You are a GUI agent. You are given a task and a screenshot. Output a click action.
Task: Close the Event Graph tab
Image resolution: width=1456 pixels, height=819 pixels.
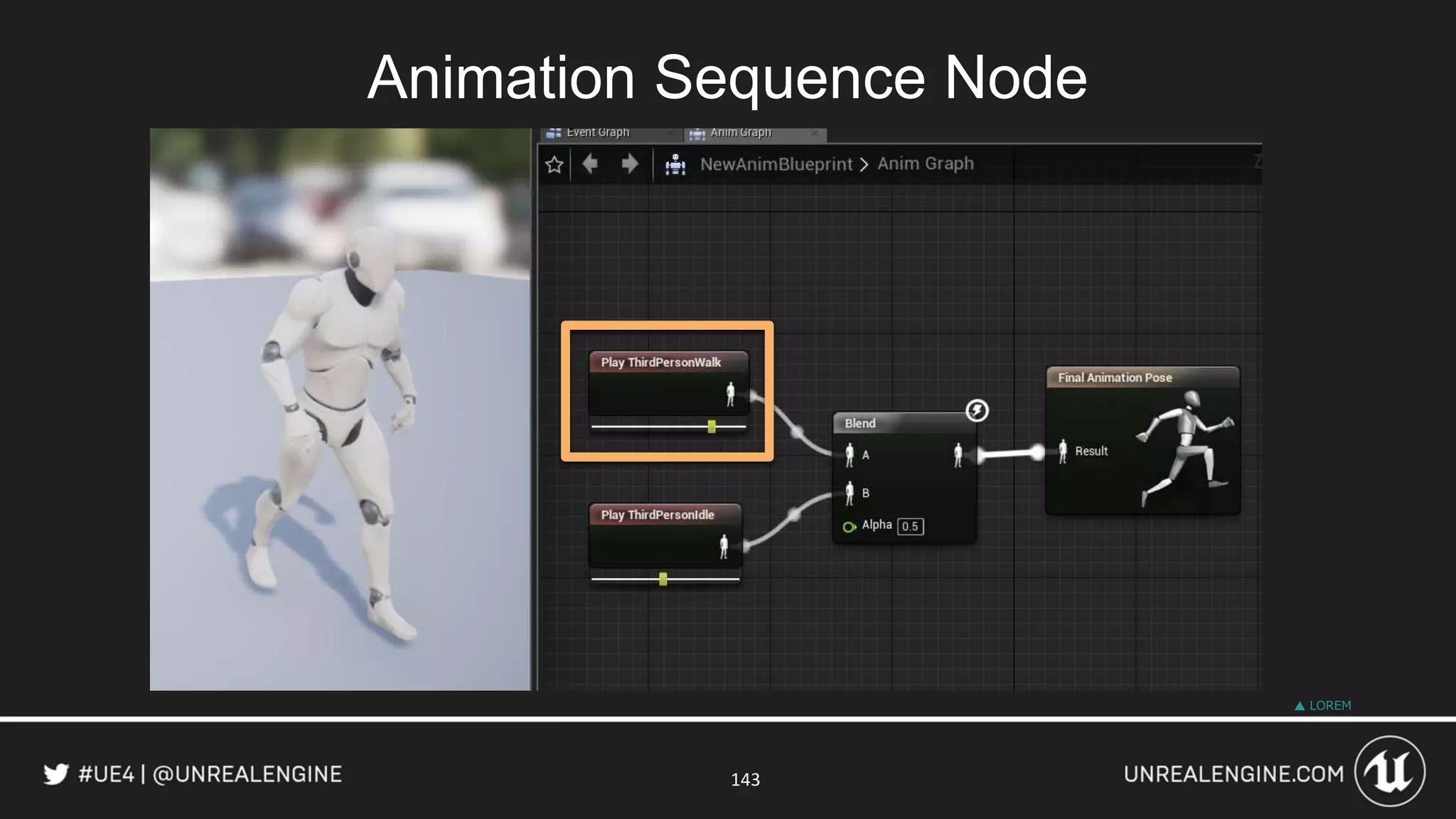pyautogui.click(x=670, y=133)
